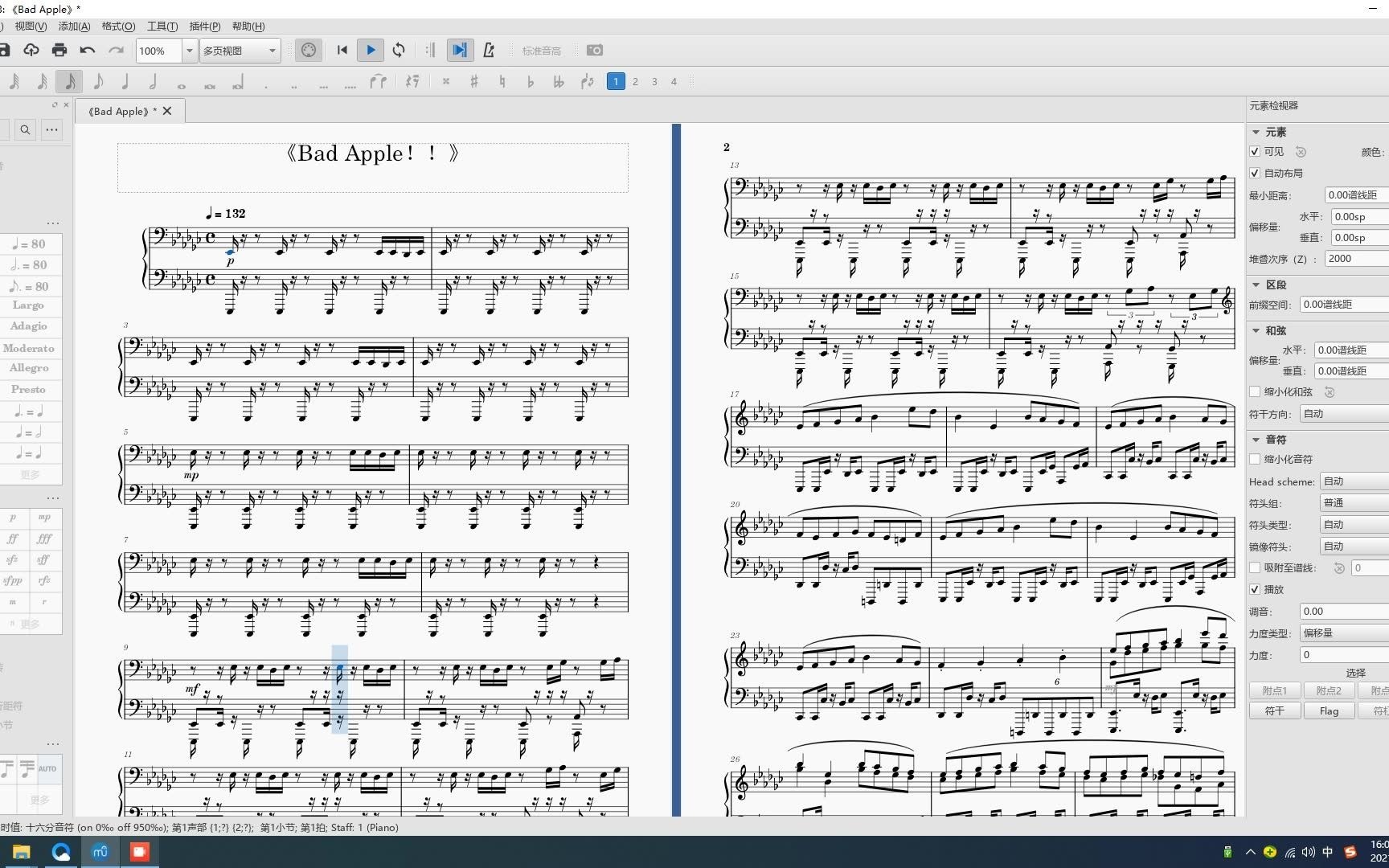Select eighth note duration
Screen dimensions: 1389x868
coord(98,81)
